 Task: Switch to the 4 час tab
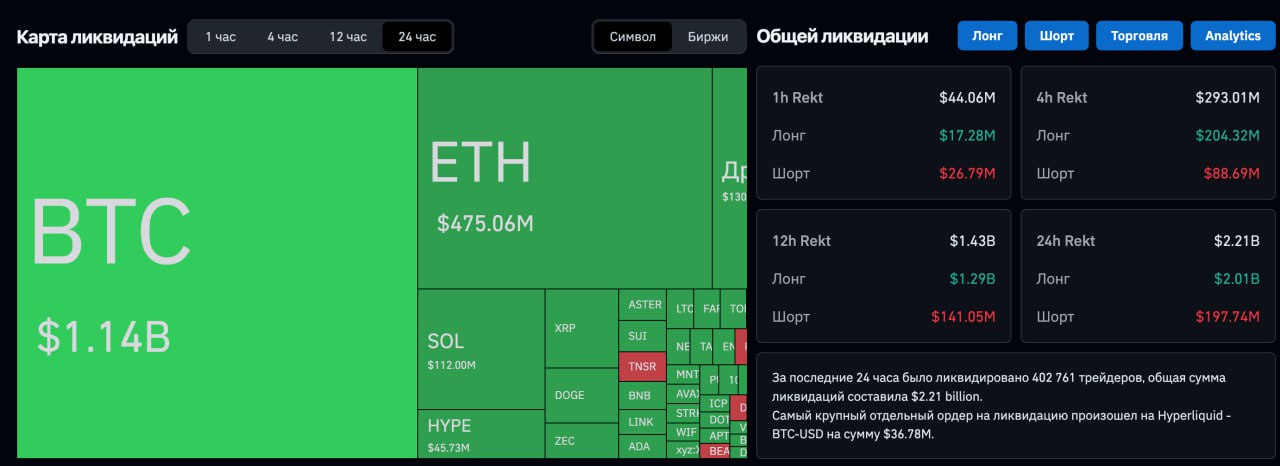click(282, 37)
